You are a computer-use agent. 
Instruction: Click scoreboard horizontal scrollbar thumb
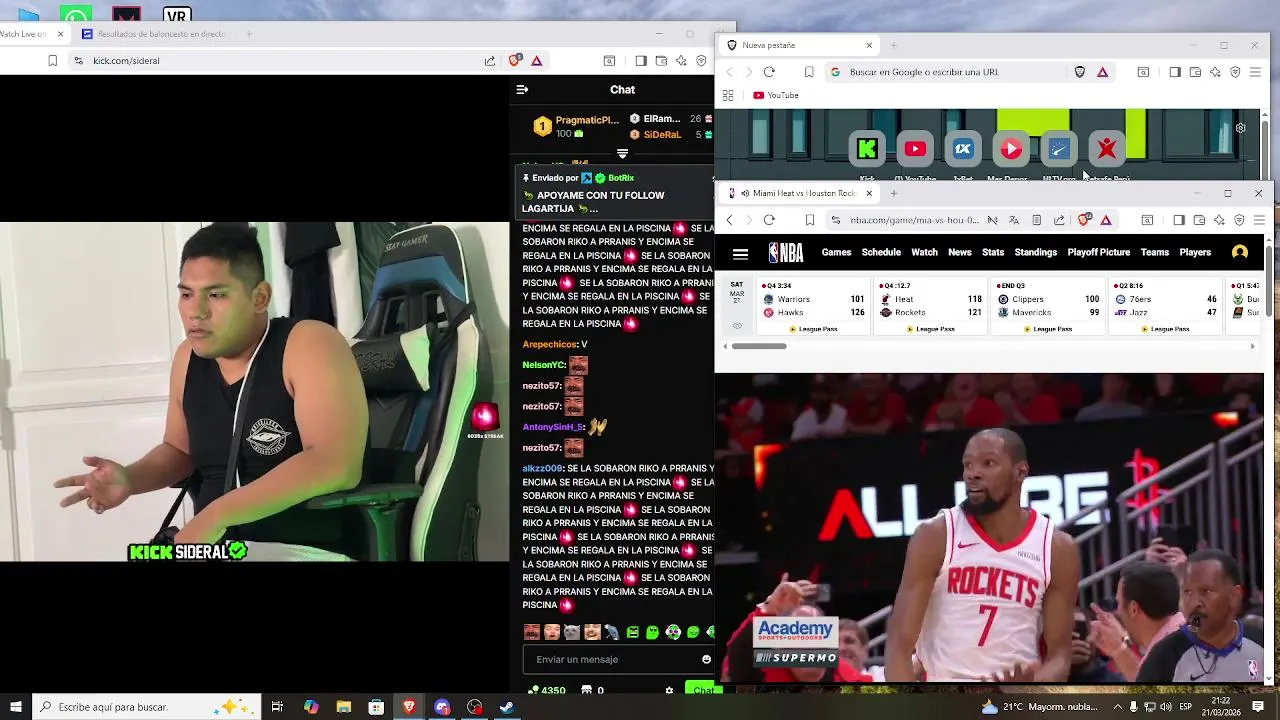759,346
